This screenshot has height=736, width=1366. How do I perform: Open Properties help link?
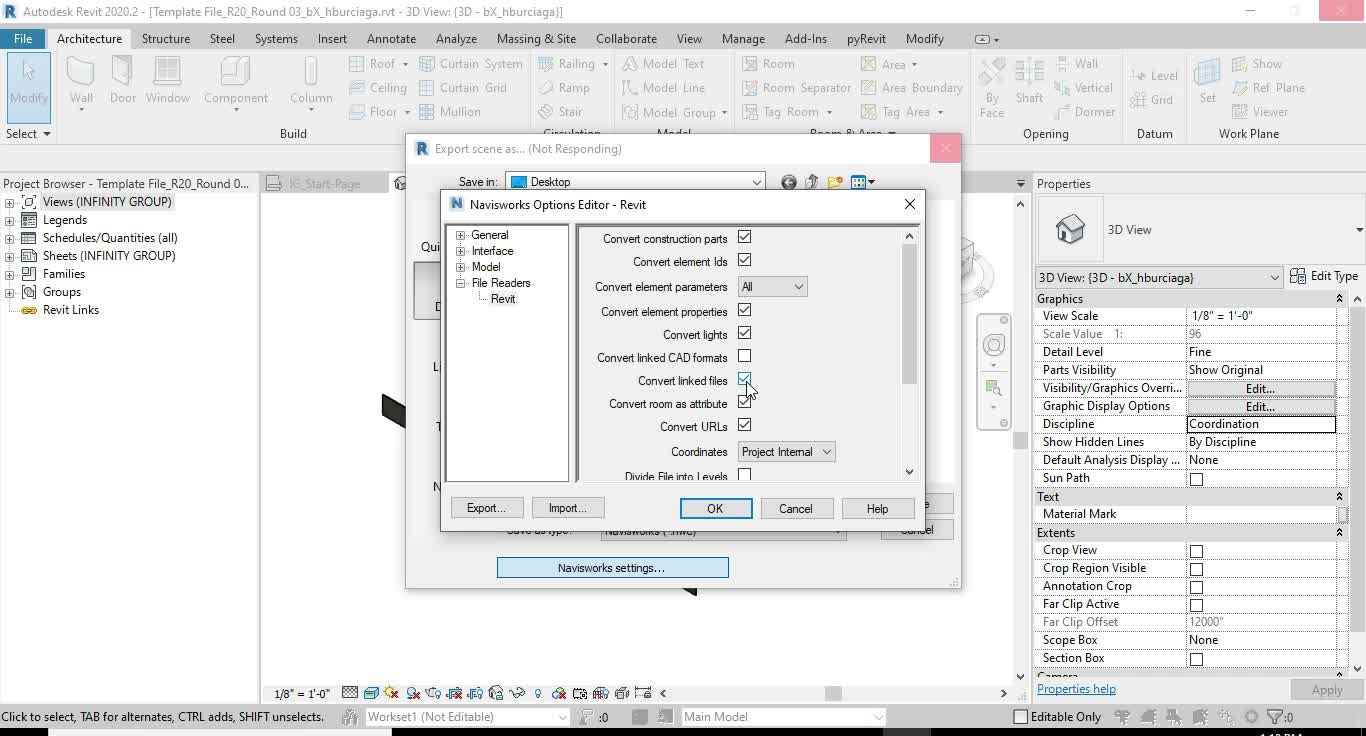(x=1076, y=689)
